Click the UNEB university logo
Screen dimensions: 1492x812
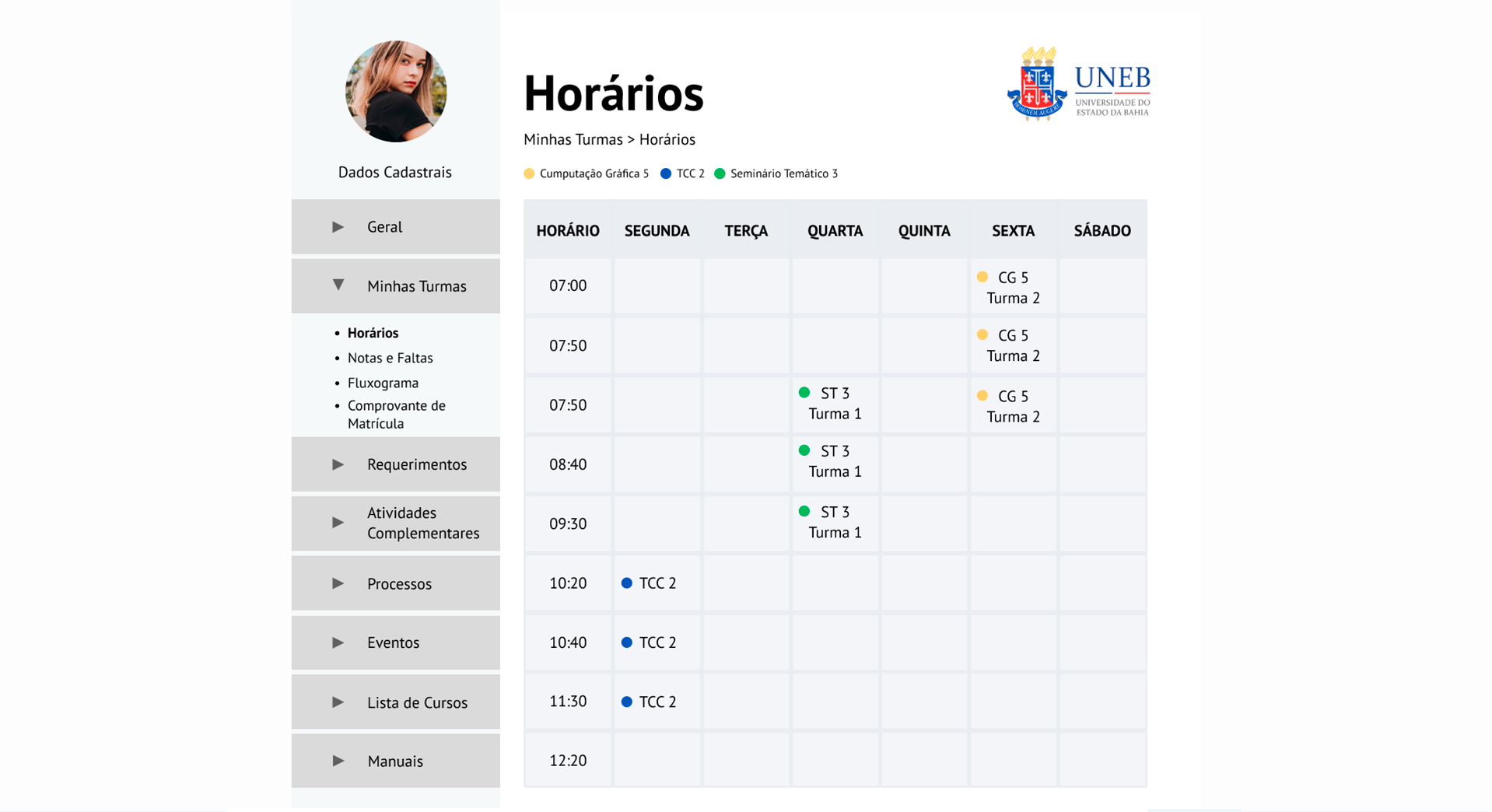point(1078,84)
